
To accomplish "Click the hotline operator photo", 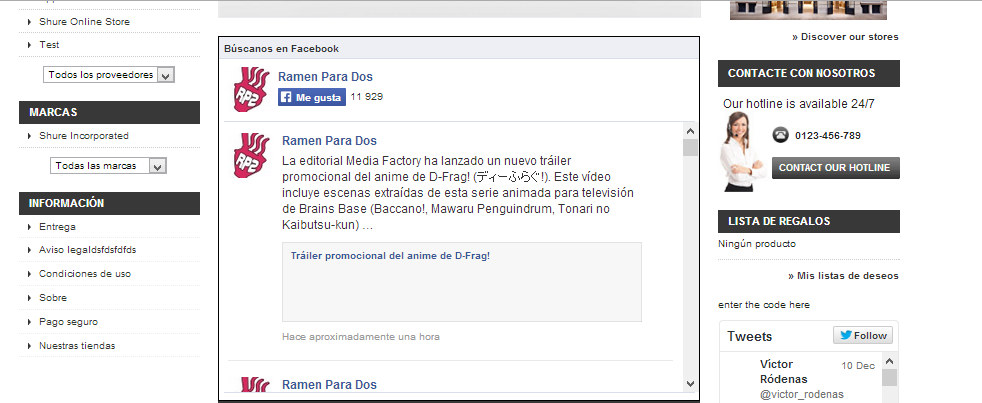I will point(742,151).
